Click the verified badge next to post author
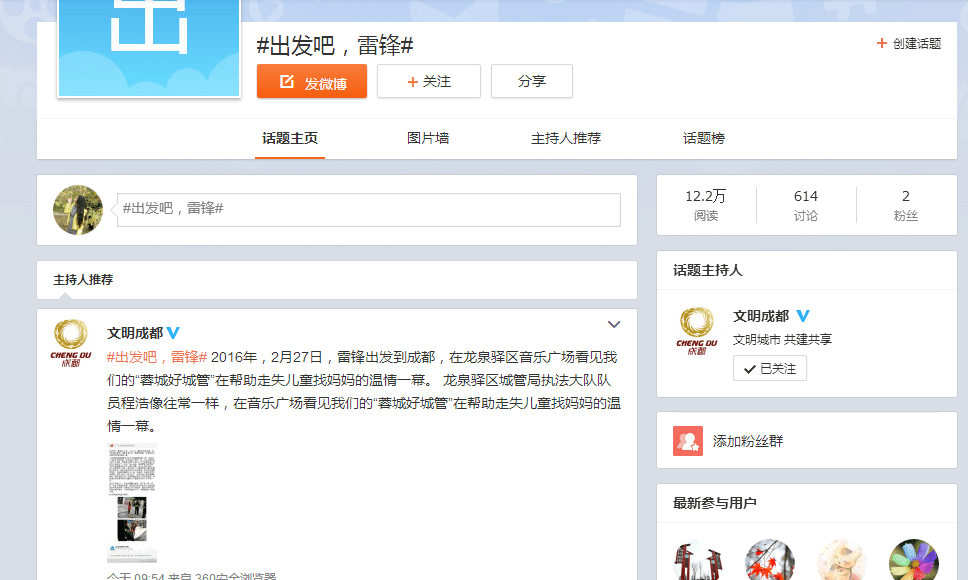968x580 pixels. point(173,333)
